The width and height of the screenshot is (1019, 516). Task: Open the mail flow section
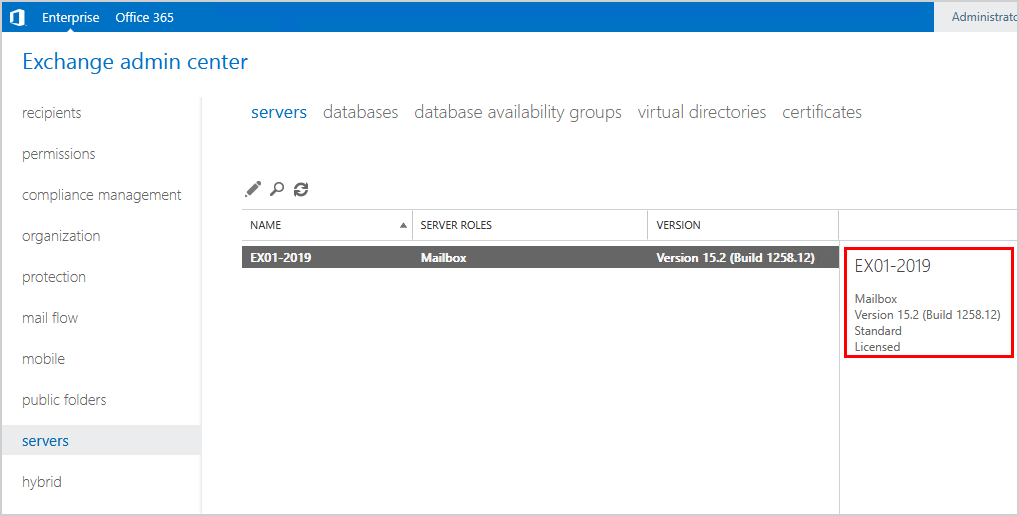50,318
